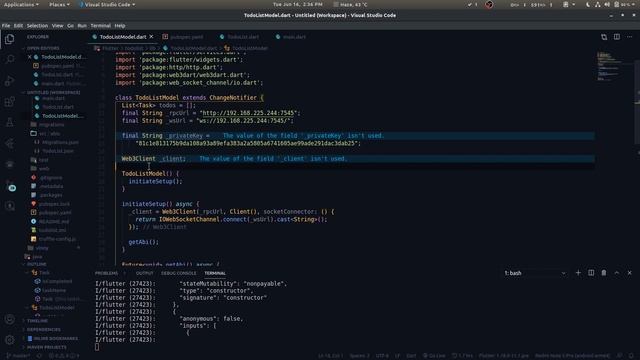The height and width of the screenshot is (360, 640).
Task: Open pubspec.lock in Explorer tree
Action: click(54, 204)
